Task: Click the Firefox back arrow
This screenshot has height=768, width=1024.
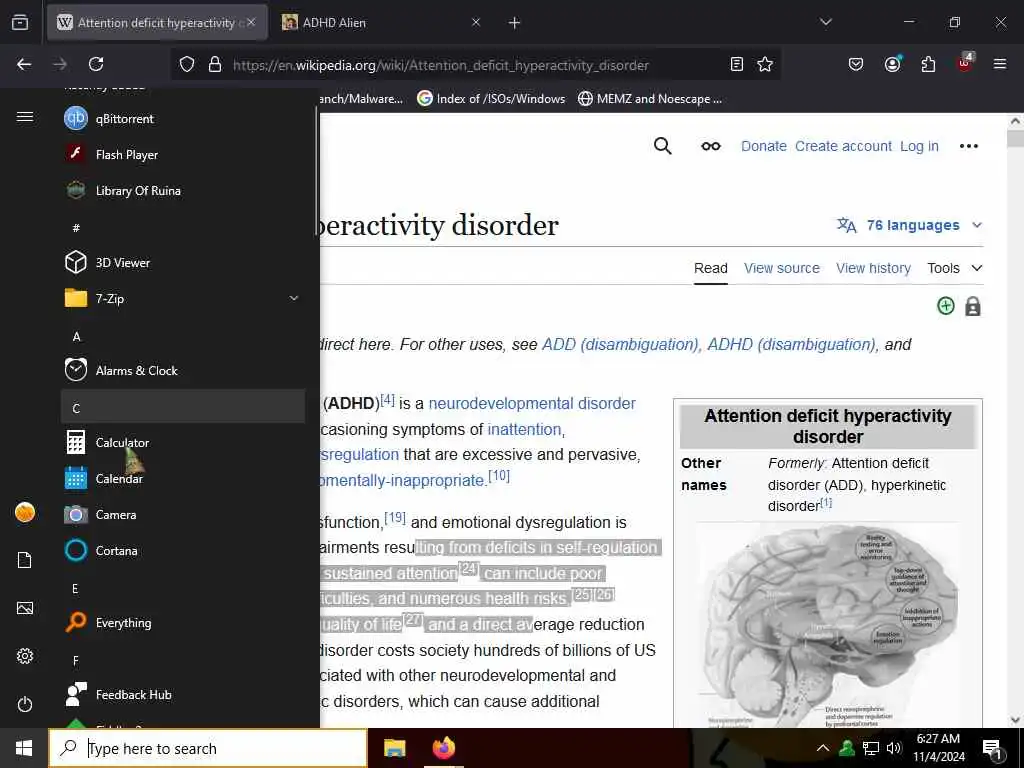Action: pos(24,64)
